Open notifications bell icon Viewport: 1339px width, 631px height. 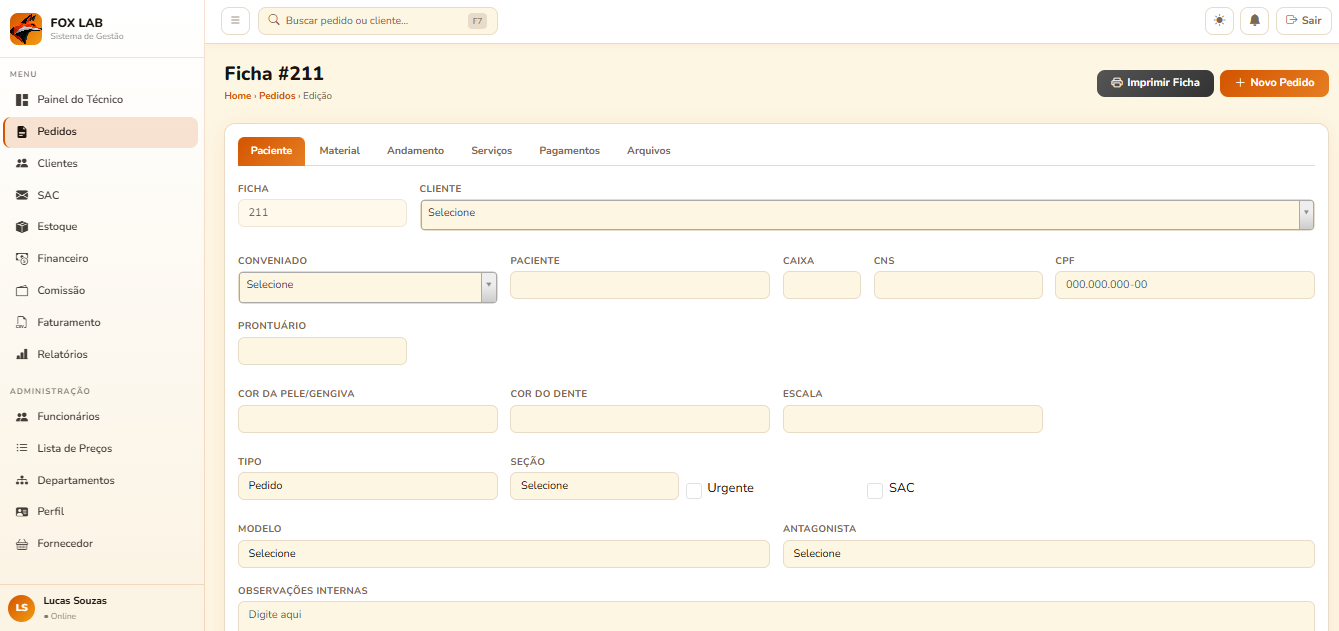coord(1254,21)
